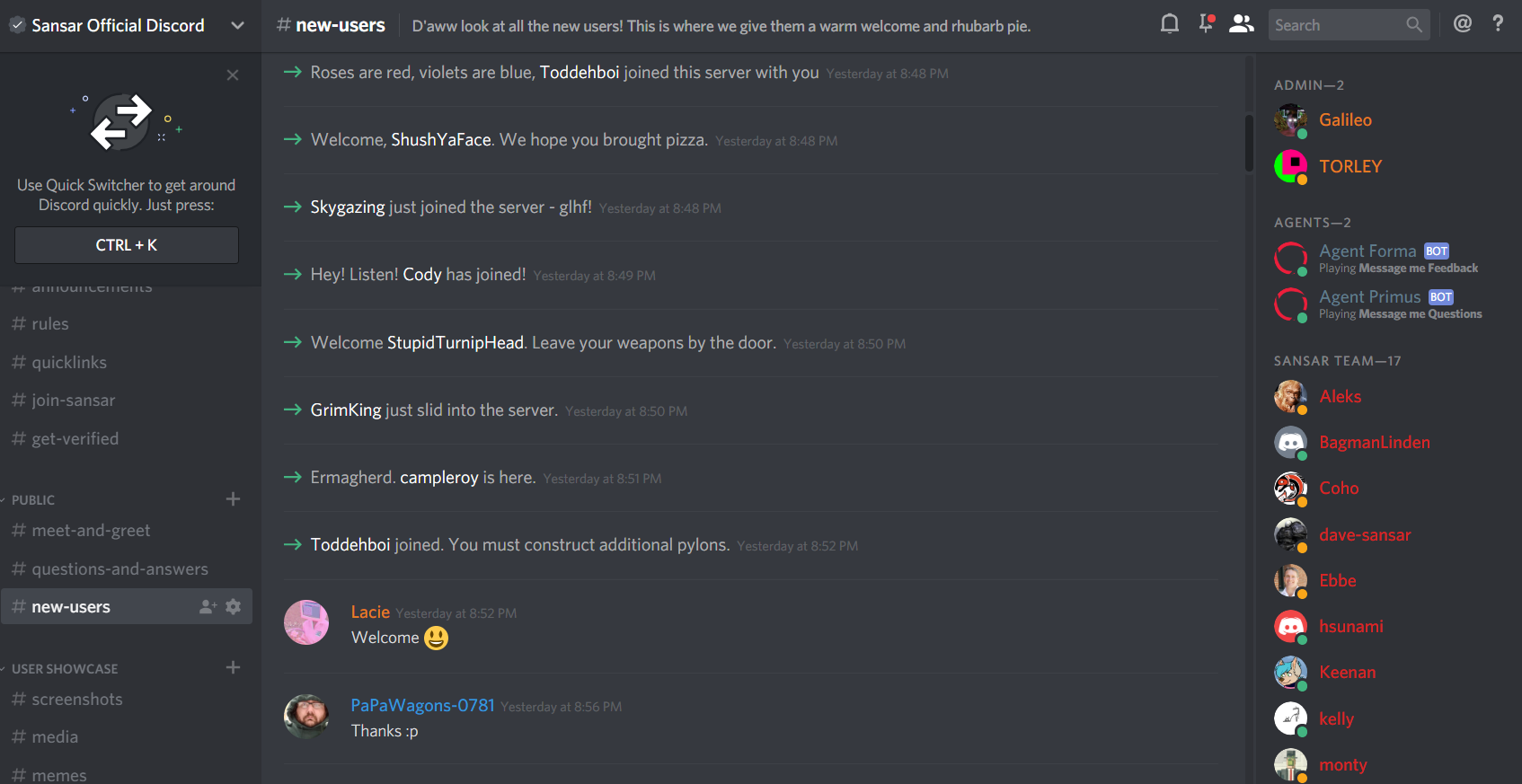Click the invite icon on new-users channel

click(x=208, y=607)
